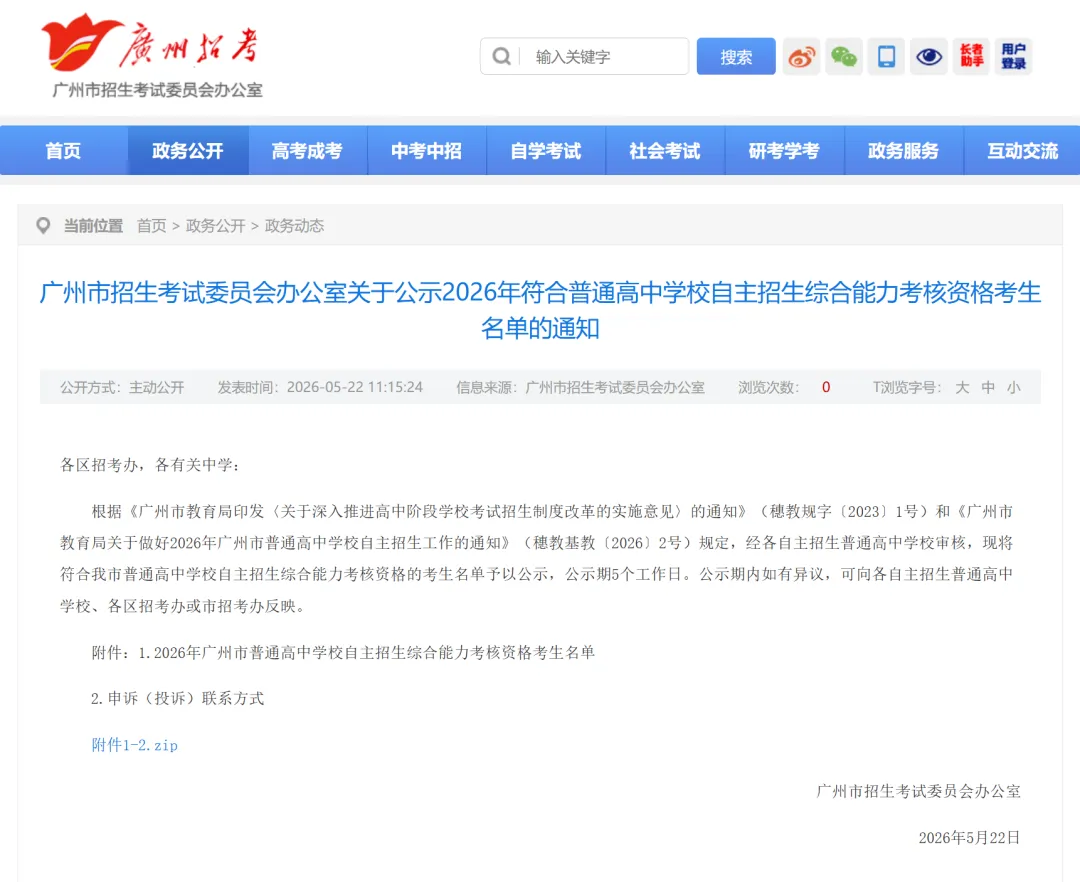Screen dimensions: 1080x882
Task: Open the 高考成考 nav tab
Action: coord(307,151)
